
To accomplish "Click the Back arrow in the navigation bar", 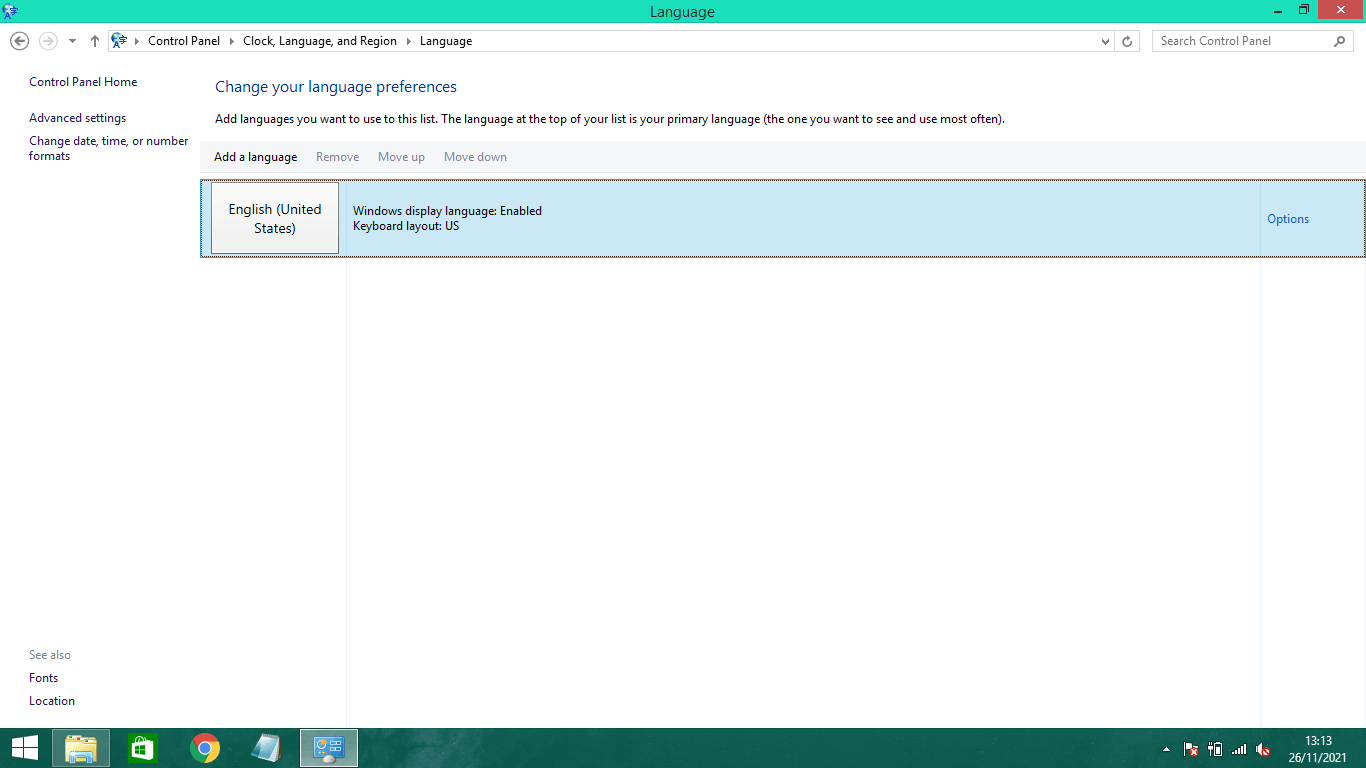I will point(19,41).
